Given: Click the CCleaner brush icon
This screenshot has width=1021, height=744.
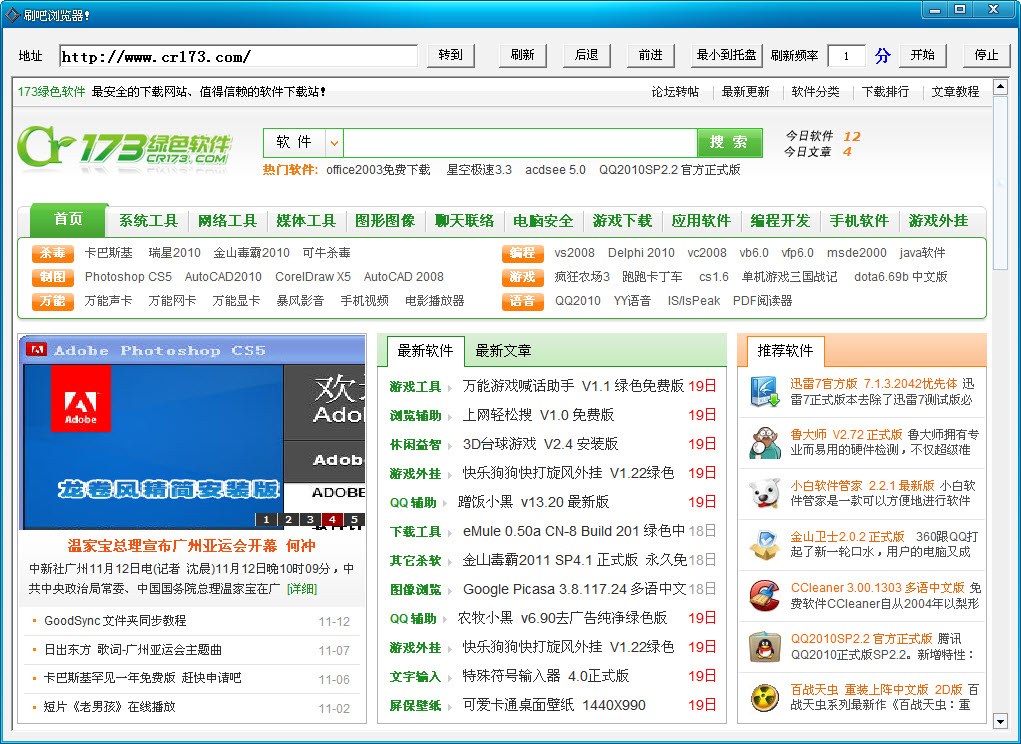Looking at the screenshot, I should pyautogui.click(x=764, y=596).
